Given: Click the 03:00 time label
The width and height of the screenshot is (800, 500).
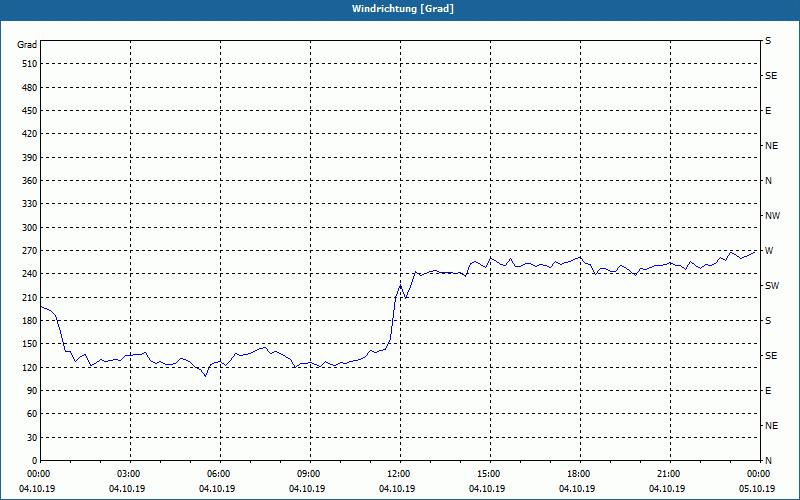Looking at the screenshot, I should click(128, 474).
